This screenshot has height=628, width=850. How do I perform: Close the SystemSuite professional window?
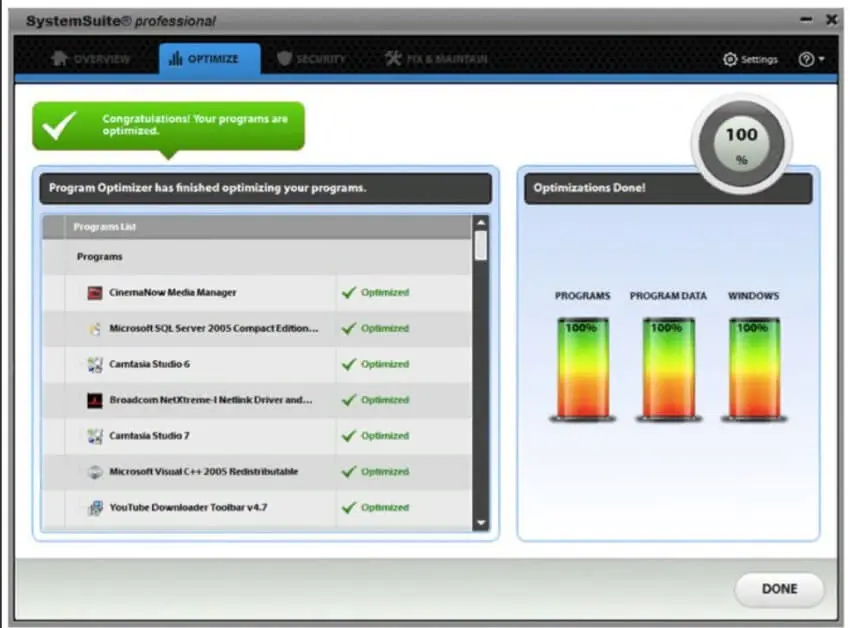coord(832,20)
